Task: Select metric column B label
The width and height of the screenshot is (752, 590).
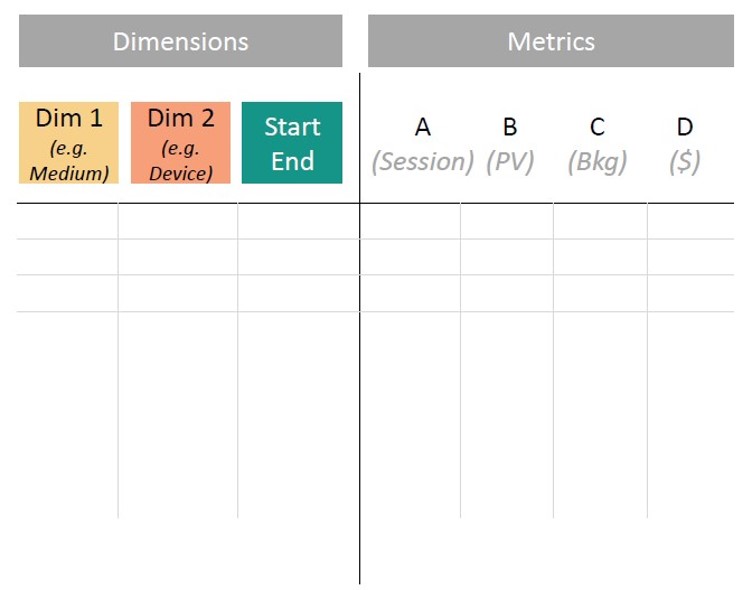Action: [510, 127]
